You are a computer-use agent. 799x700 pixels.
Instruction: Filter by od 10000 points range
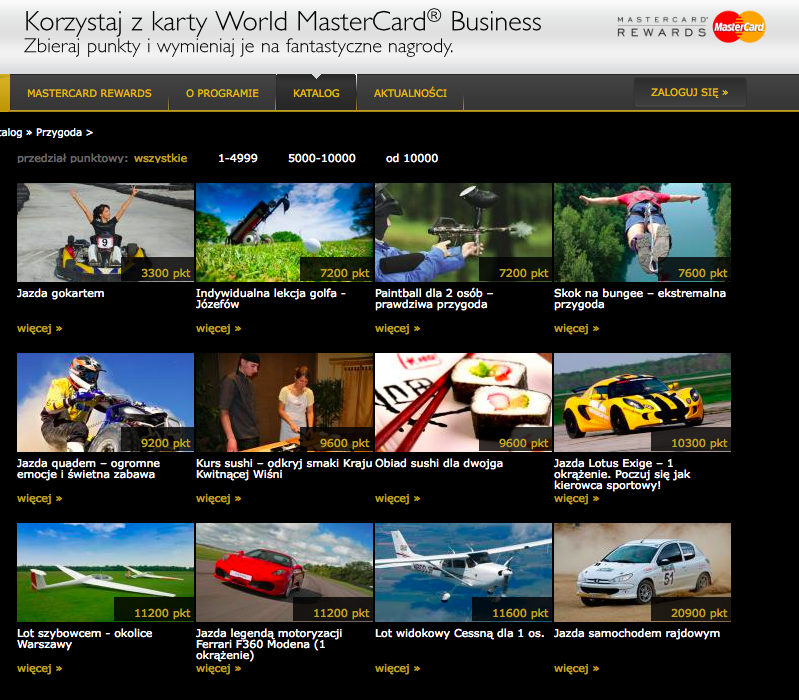click(412, 158)
